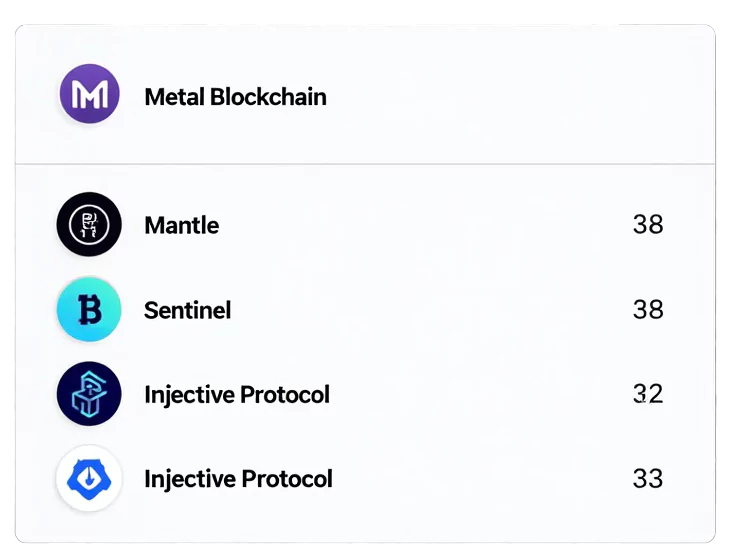Click blank gap between Injective Protocol and 33

[x=480, y=479]
